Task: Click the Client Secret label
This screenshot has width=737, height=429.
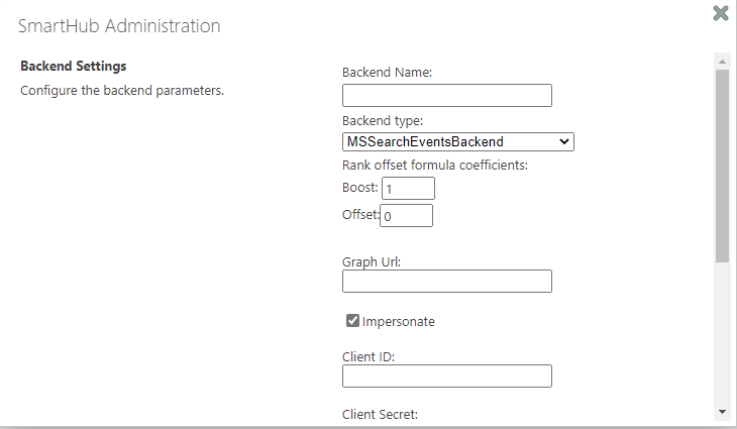Action: click(x=379, y=414)
